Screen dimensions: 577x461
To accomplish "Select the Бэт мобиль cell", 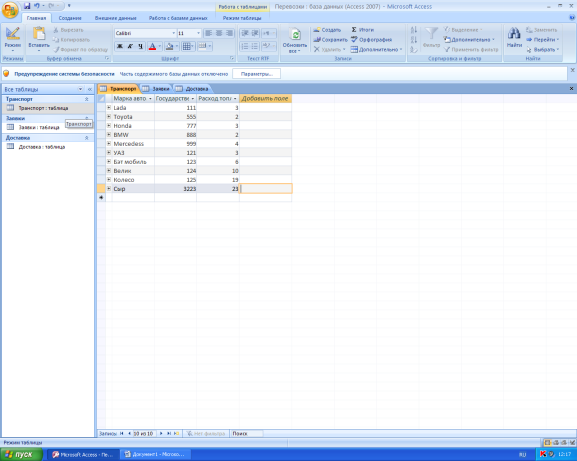I will 133,162.
